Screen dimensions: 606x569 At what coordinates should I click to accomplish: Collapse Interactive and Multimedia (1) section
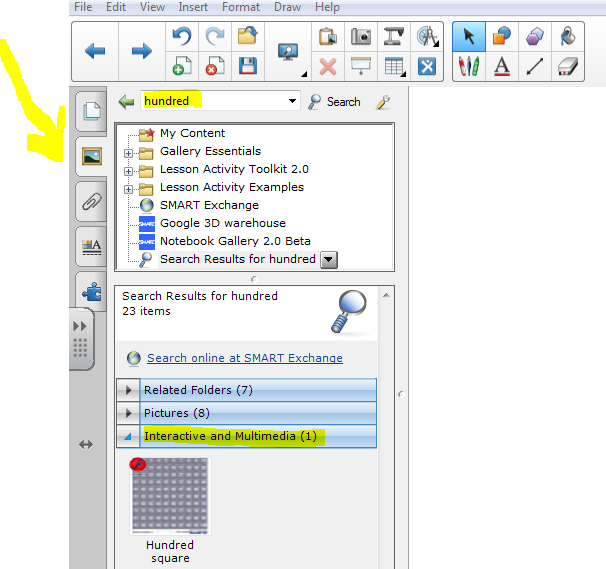(x=128, y=436)
